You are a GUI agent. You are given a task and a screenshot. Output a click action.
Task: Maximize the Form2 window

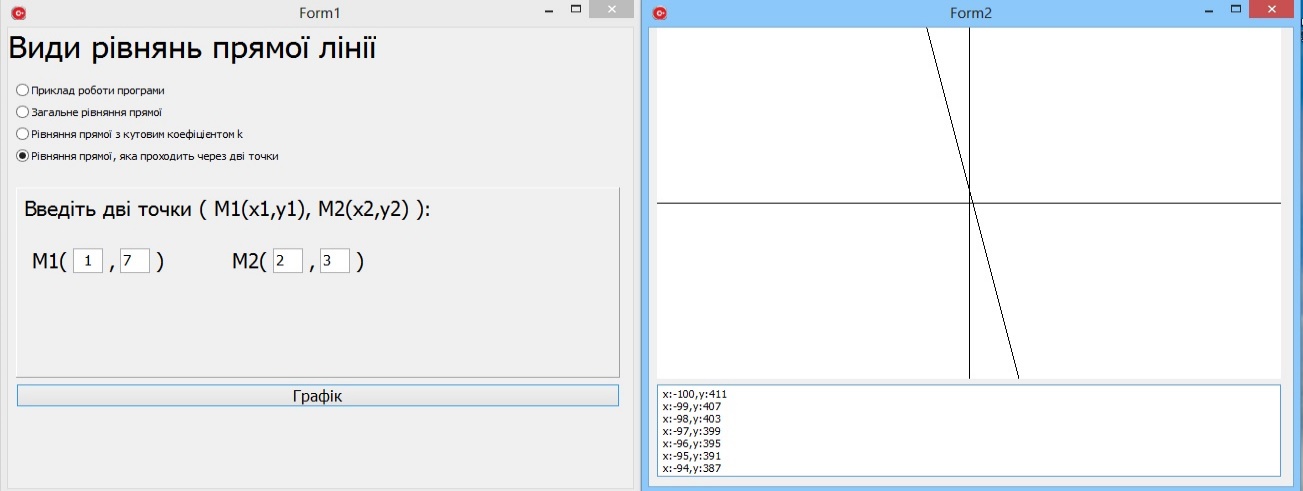[1236, 9]
